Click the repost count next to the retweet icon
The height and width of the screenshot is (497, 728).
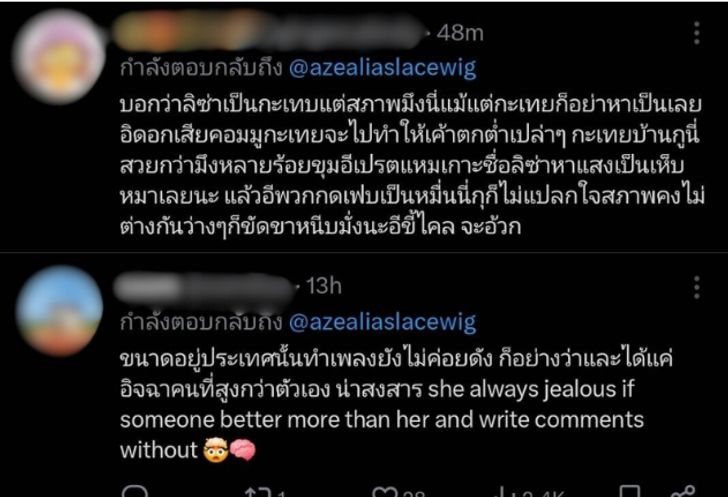281,493
